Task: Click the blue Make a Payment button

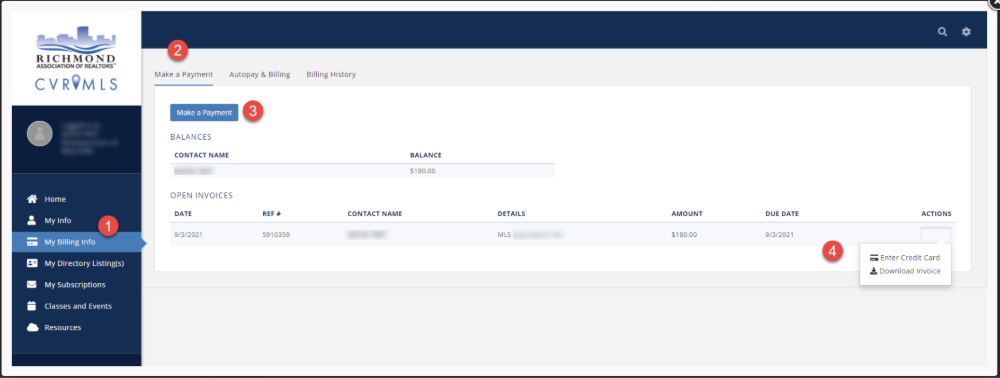Action: point(204,112)
